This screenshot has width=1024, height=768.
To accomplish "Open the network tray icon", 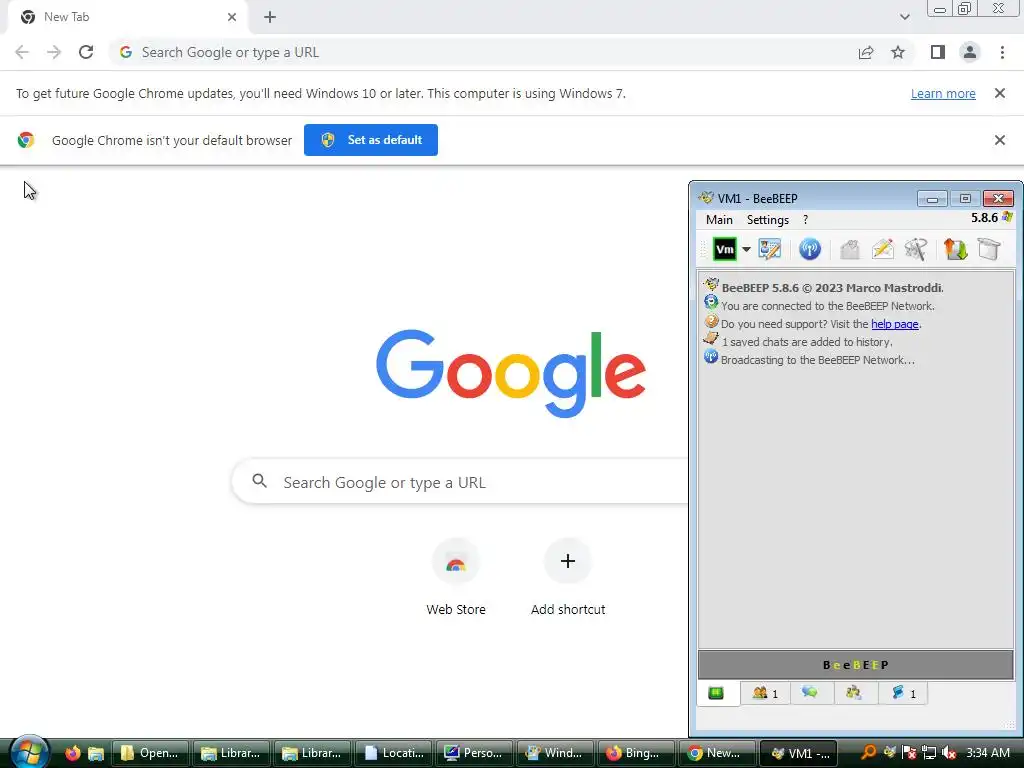I will click(x=929, y=752).
